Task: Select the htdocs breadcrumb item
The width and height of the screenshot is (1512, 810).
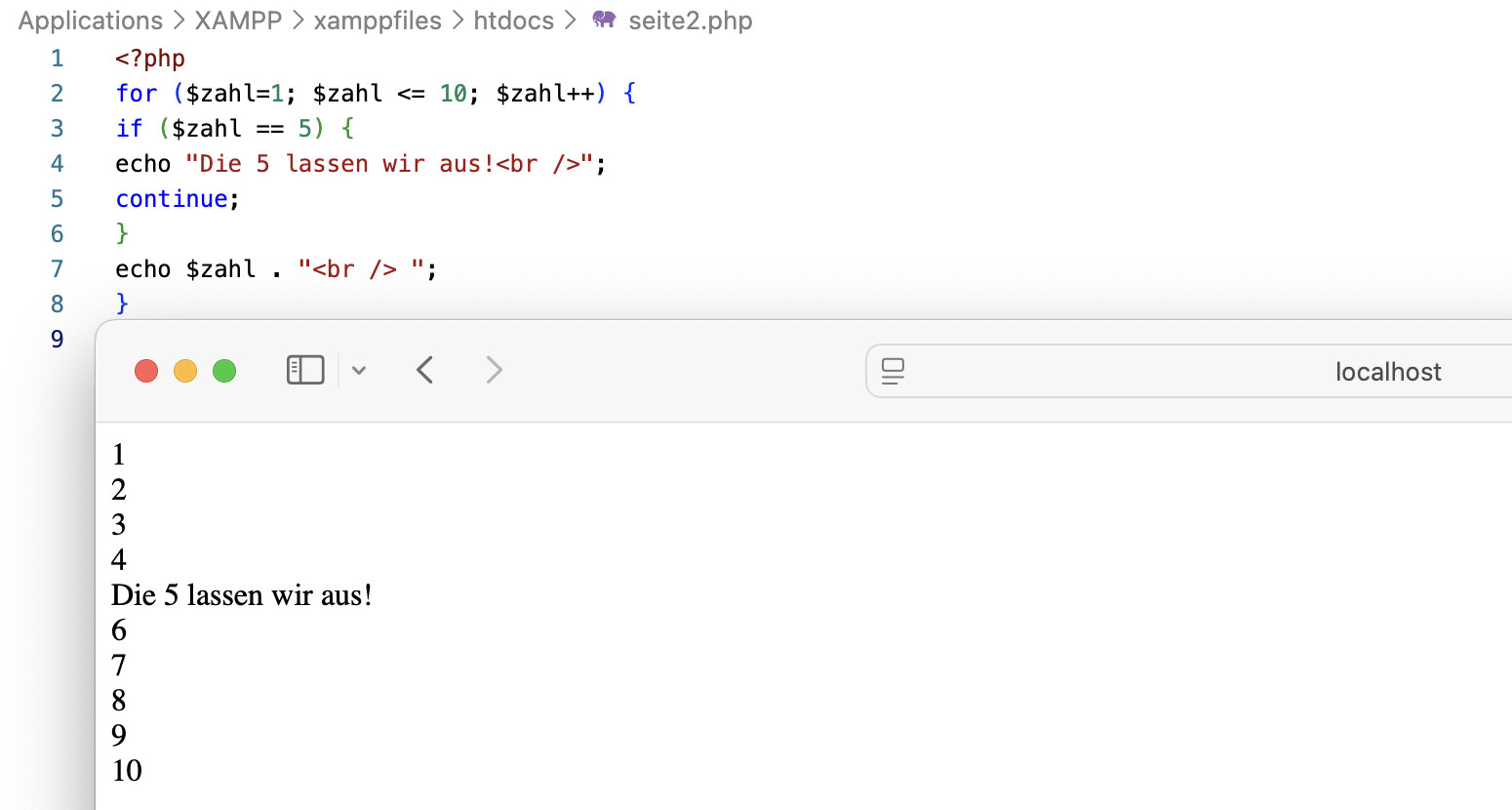Action: (x=513, y=20)
